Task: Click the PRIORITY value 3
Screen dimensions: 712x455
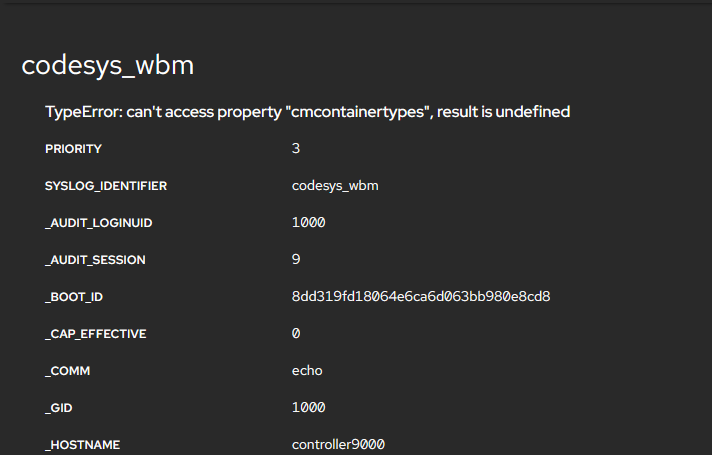Action: [x=296, y=149]
